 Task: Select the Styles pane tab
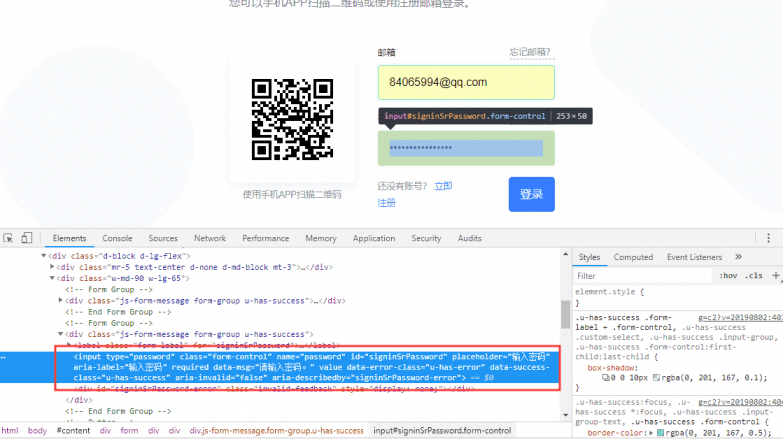click(x=589, y=257)
